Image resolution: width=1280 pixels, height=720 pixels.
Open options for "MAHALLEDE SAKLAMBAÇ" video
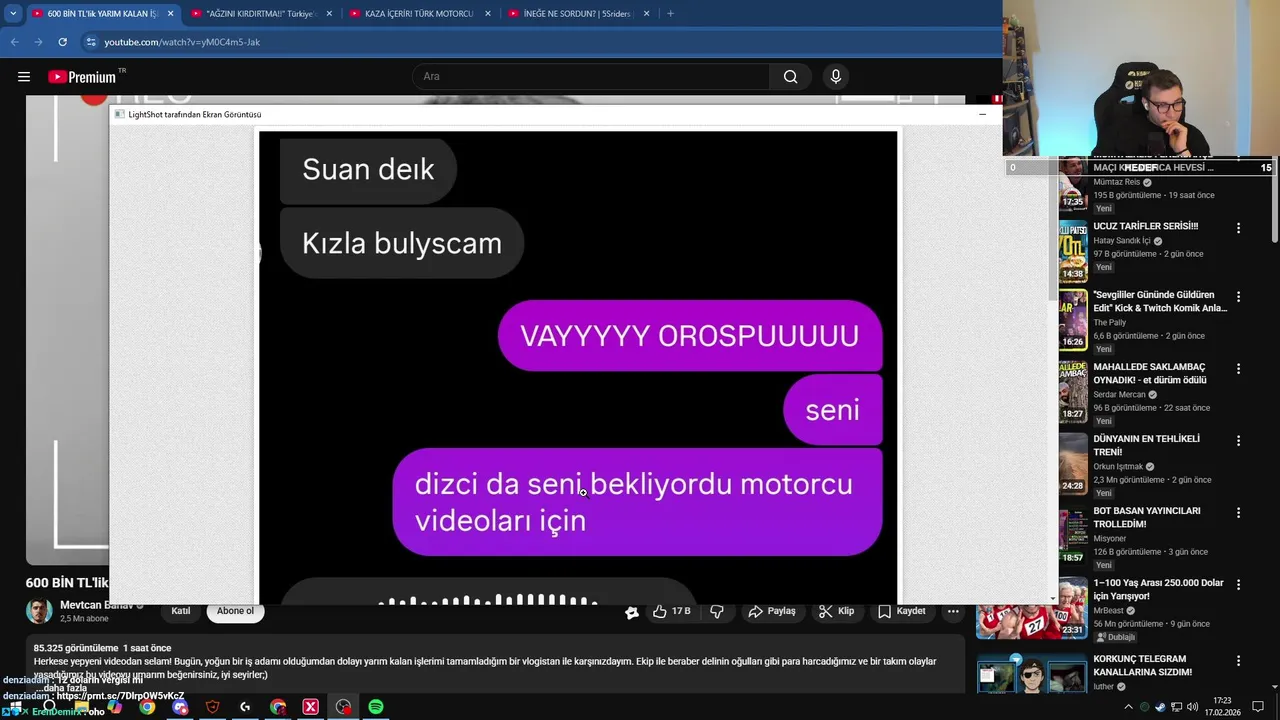(x=1238, y=369)
